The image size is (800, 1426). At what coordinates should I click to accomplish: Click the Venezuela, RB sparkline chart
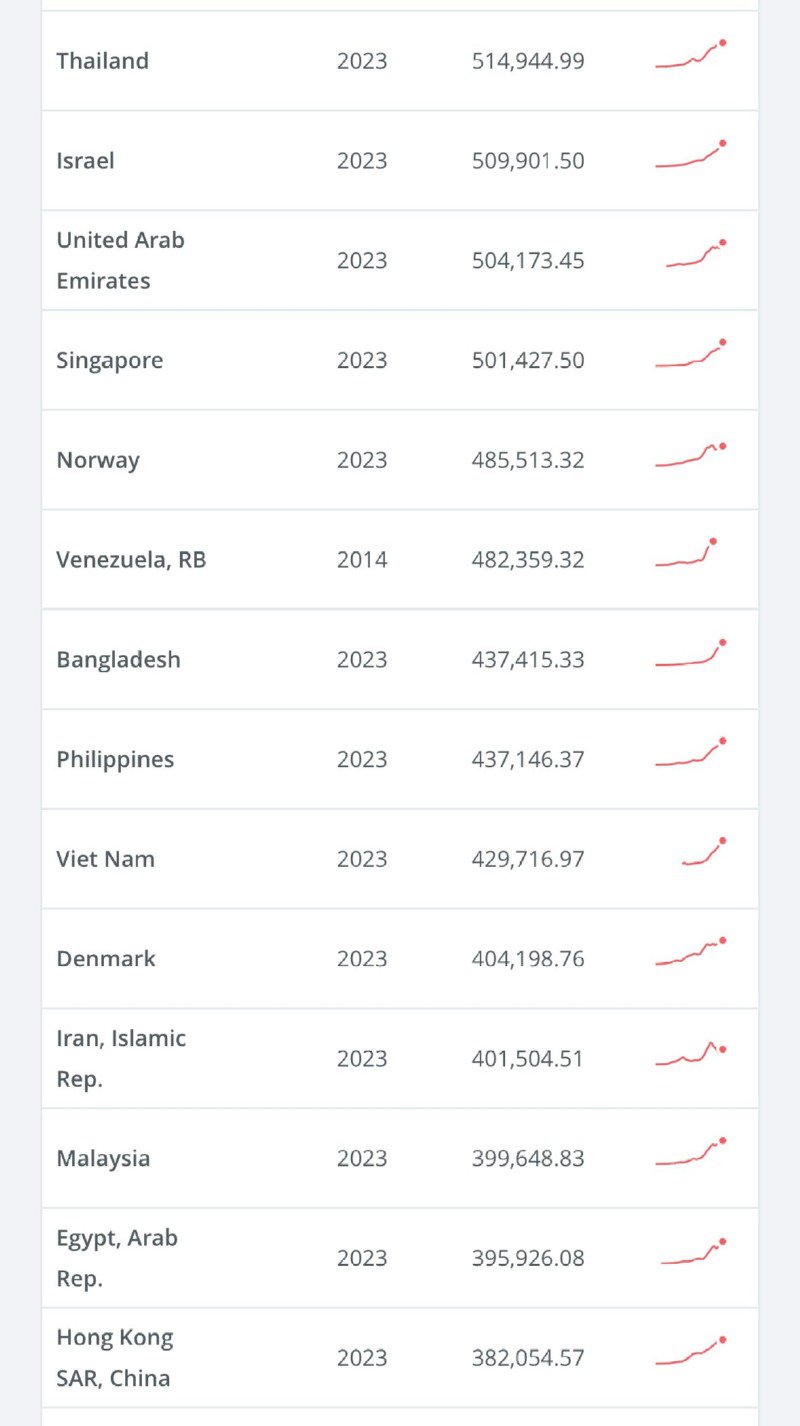tap(687, 555)
